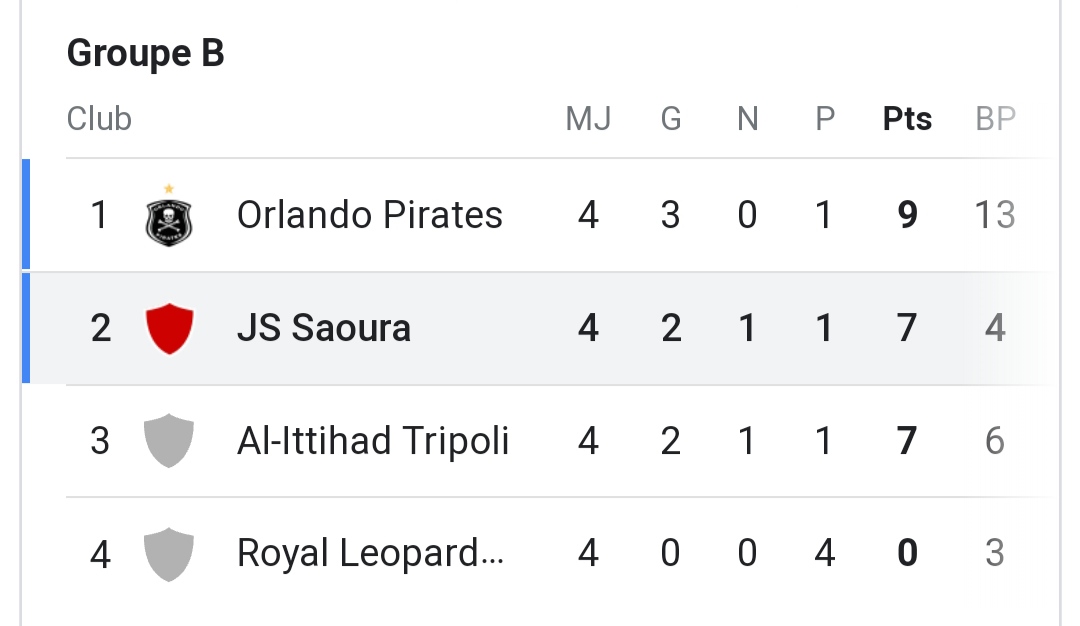Select the Al-Ittihad Tripoli club name
Screen dimensions: 1080x626
pyautogui.click(x=372, y=440)
